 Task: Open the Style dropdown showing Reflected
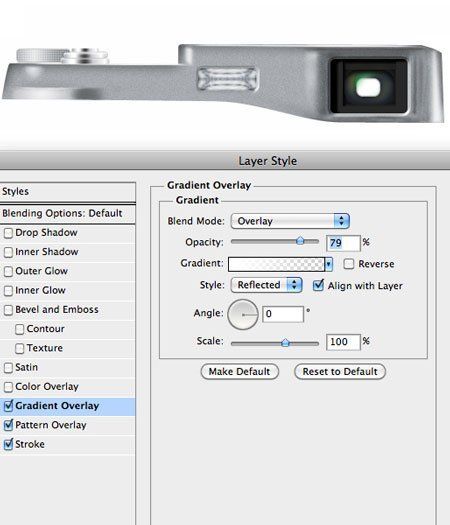coord(267,285)
